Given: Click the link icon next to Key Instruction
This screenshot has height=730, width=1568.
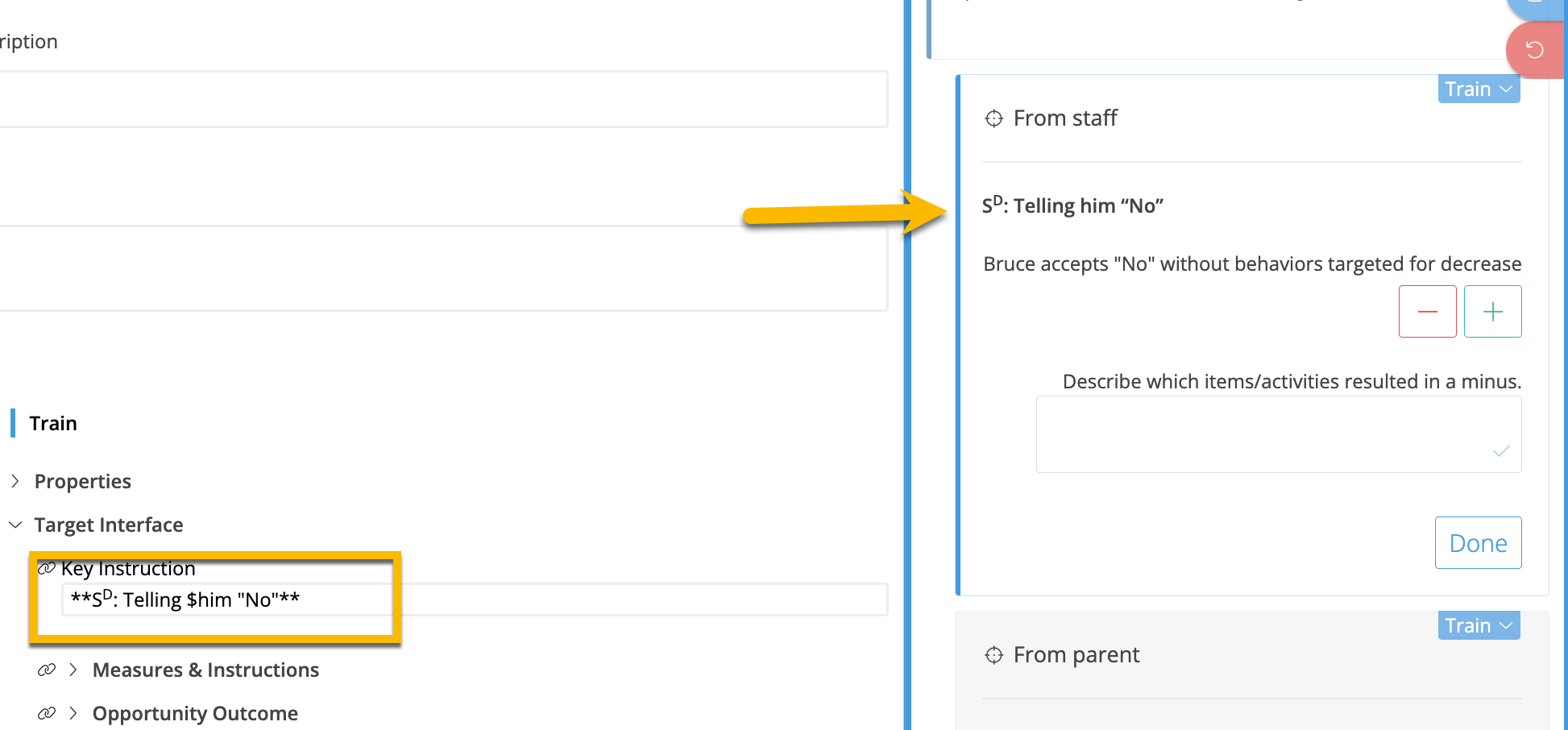Looking at the screenshot, I should click(x=47, y=569).
